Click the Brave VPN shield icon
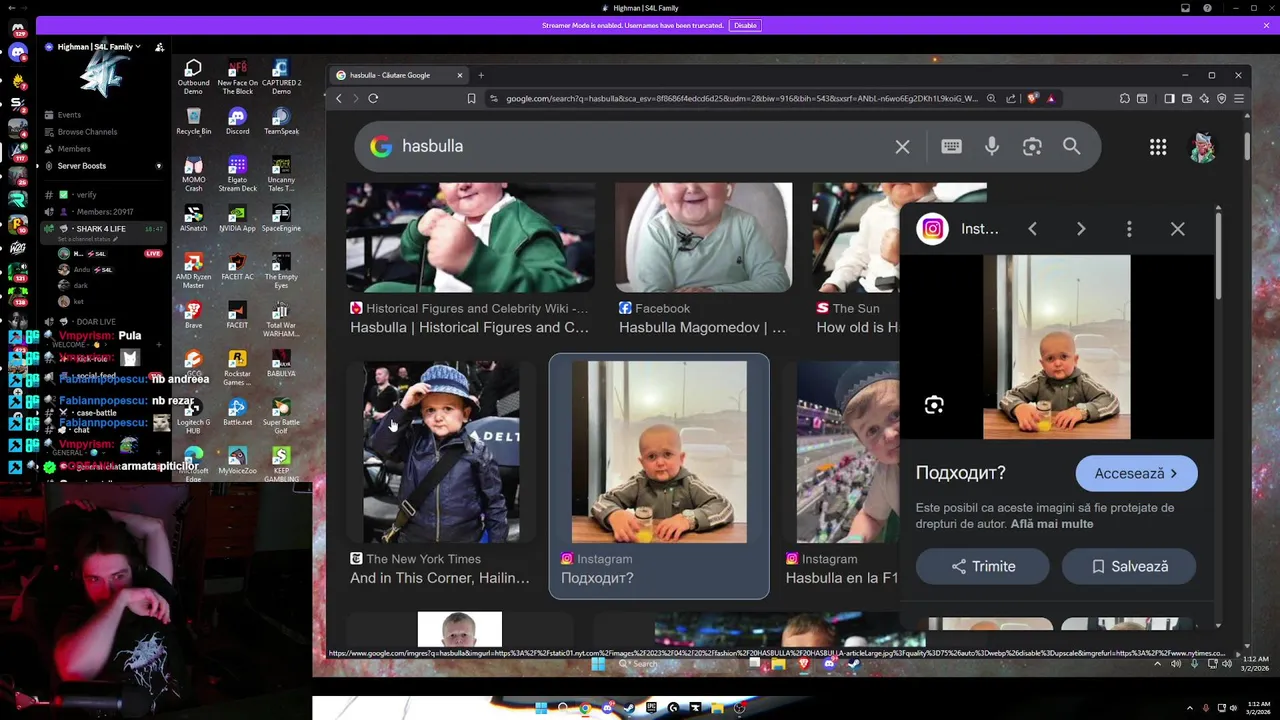This screenshot has height=720, width=1280. click(x=1221, y=98)
